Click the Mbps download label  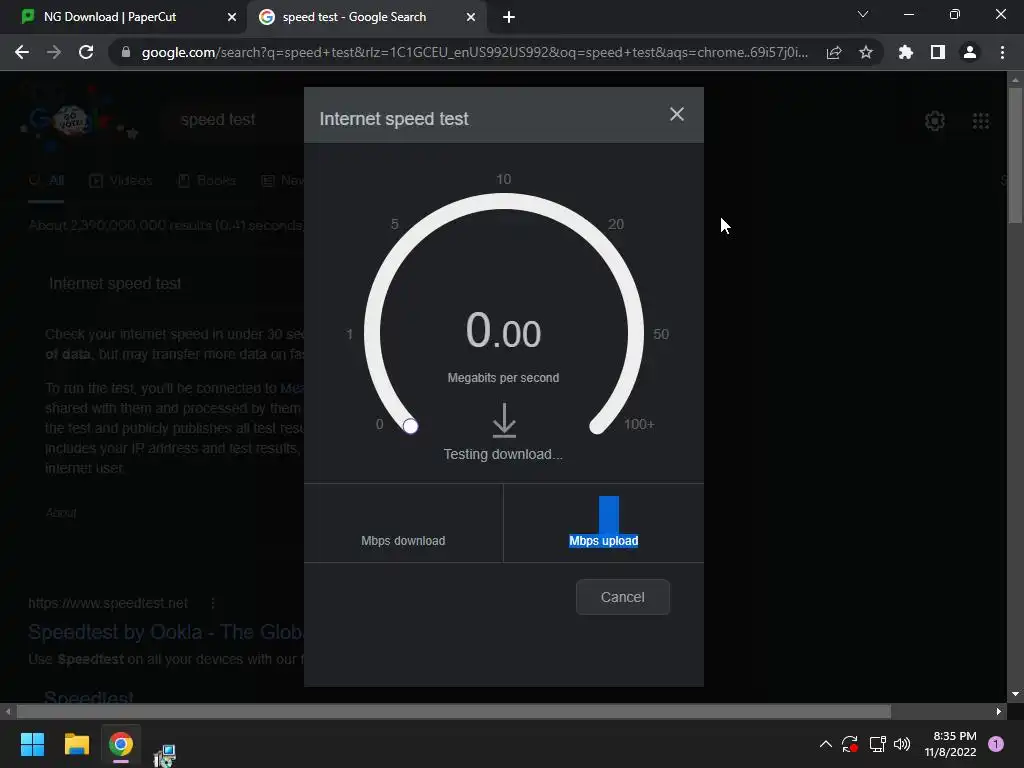tap(403, 541)
